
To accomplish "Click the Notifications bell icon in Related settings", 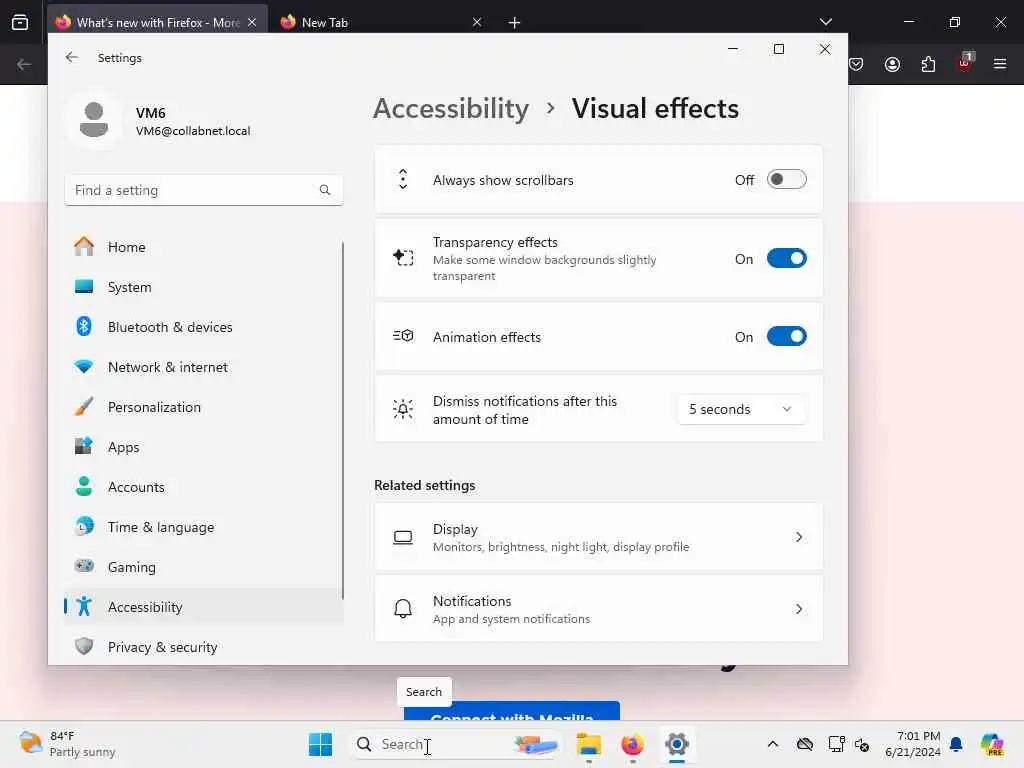I will [403, 609].
